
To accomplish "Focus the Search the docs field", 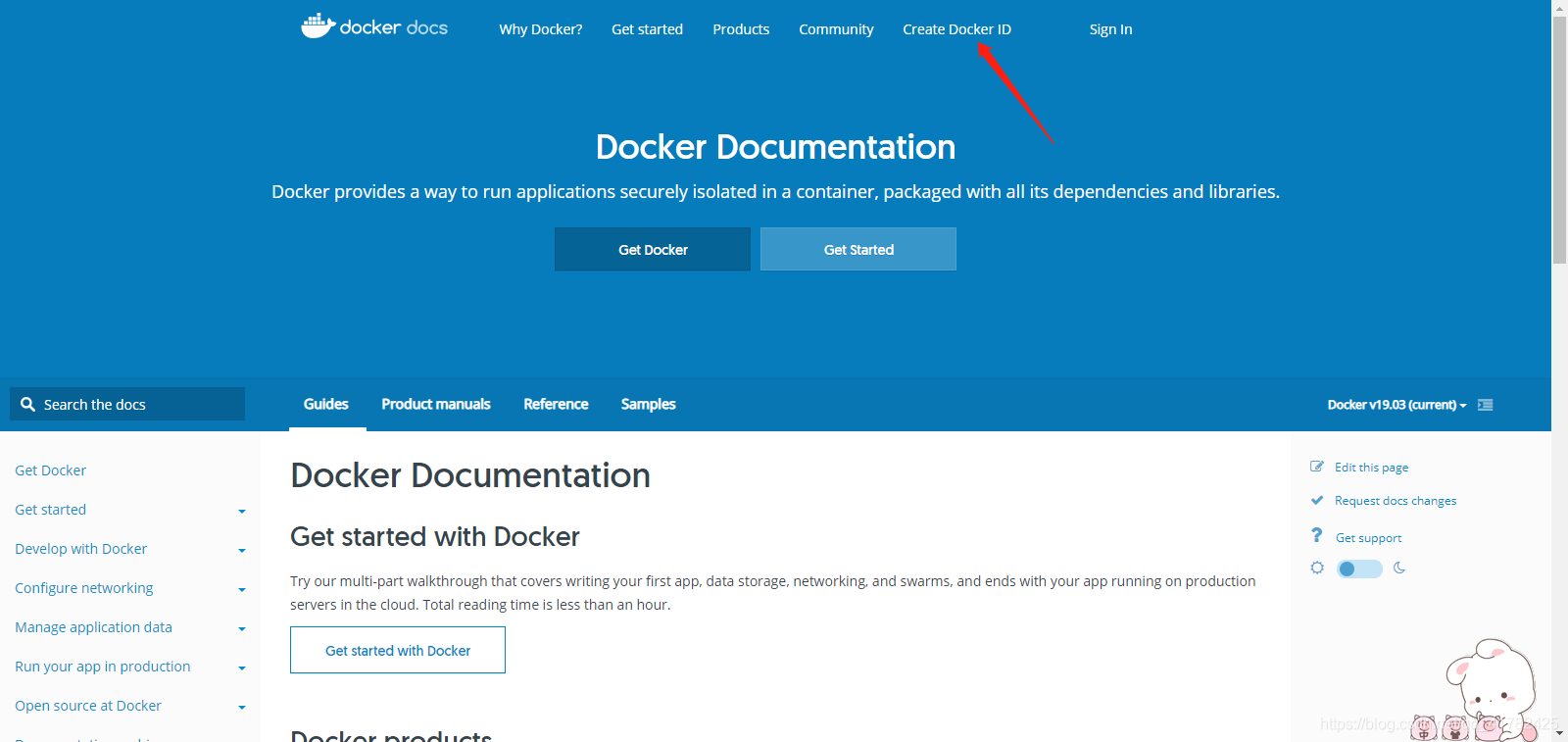I will click(x=127, y=404).
